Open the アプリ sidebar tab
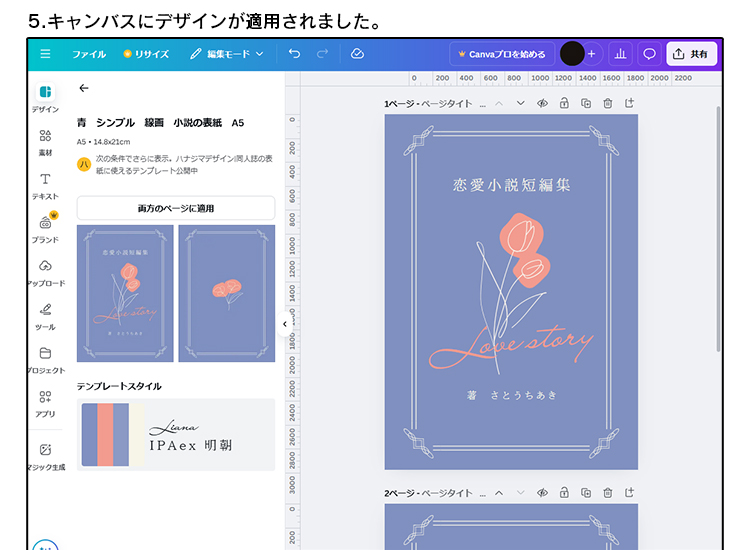The height and width of the screenshot is (550, 750). tap(45, 404)
